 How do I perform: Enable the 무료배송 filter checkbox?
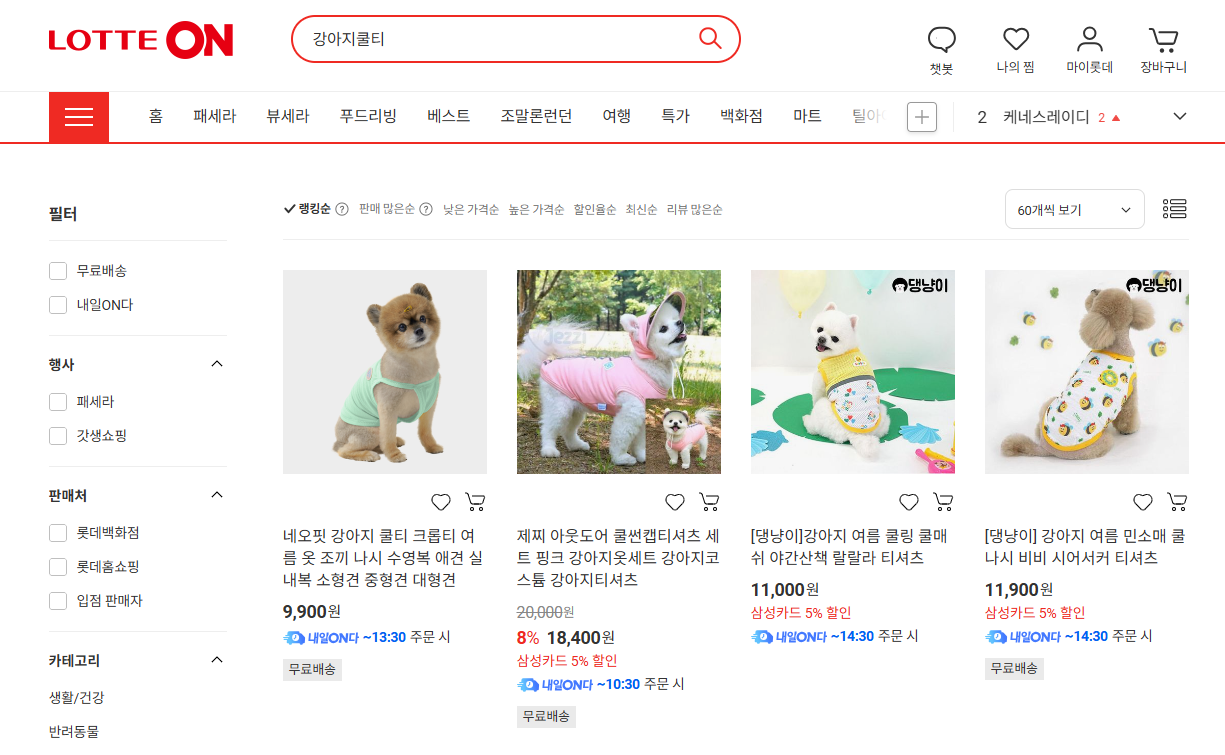[x=57, y=270]
